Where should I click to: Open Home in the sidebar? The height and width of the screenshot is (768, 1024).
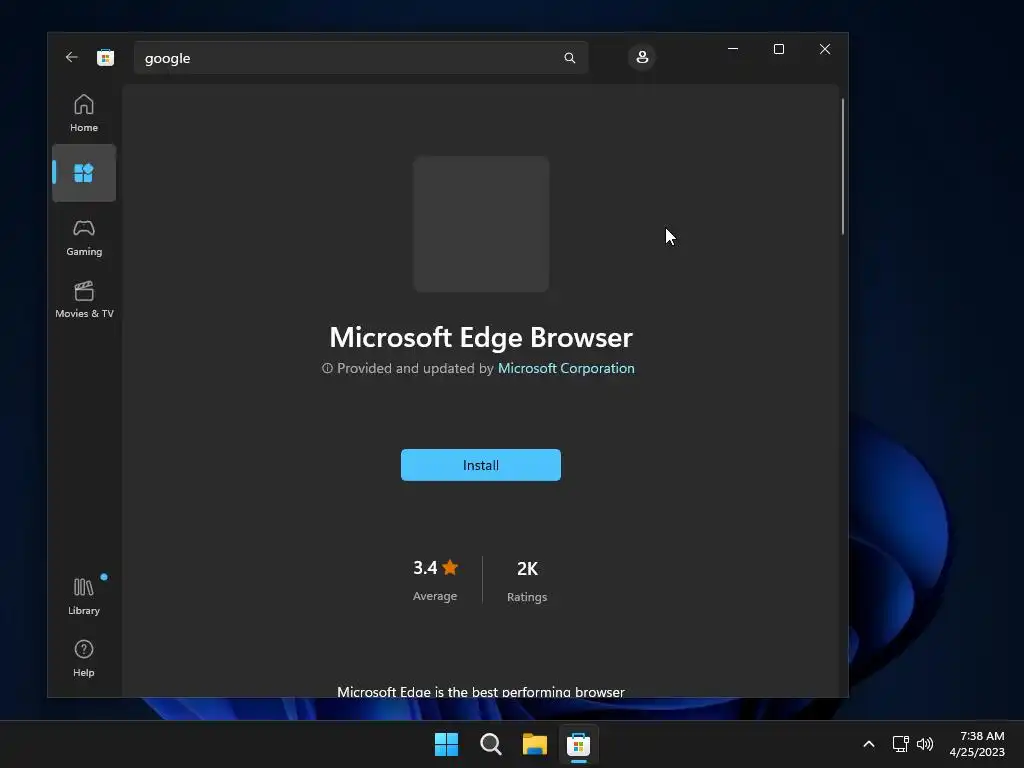pyautogui.click(x=84, y=114)
